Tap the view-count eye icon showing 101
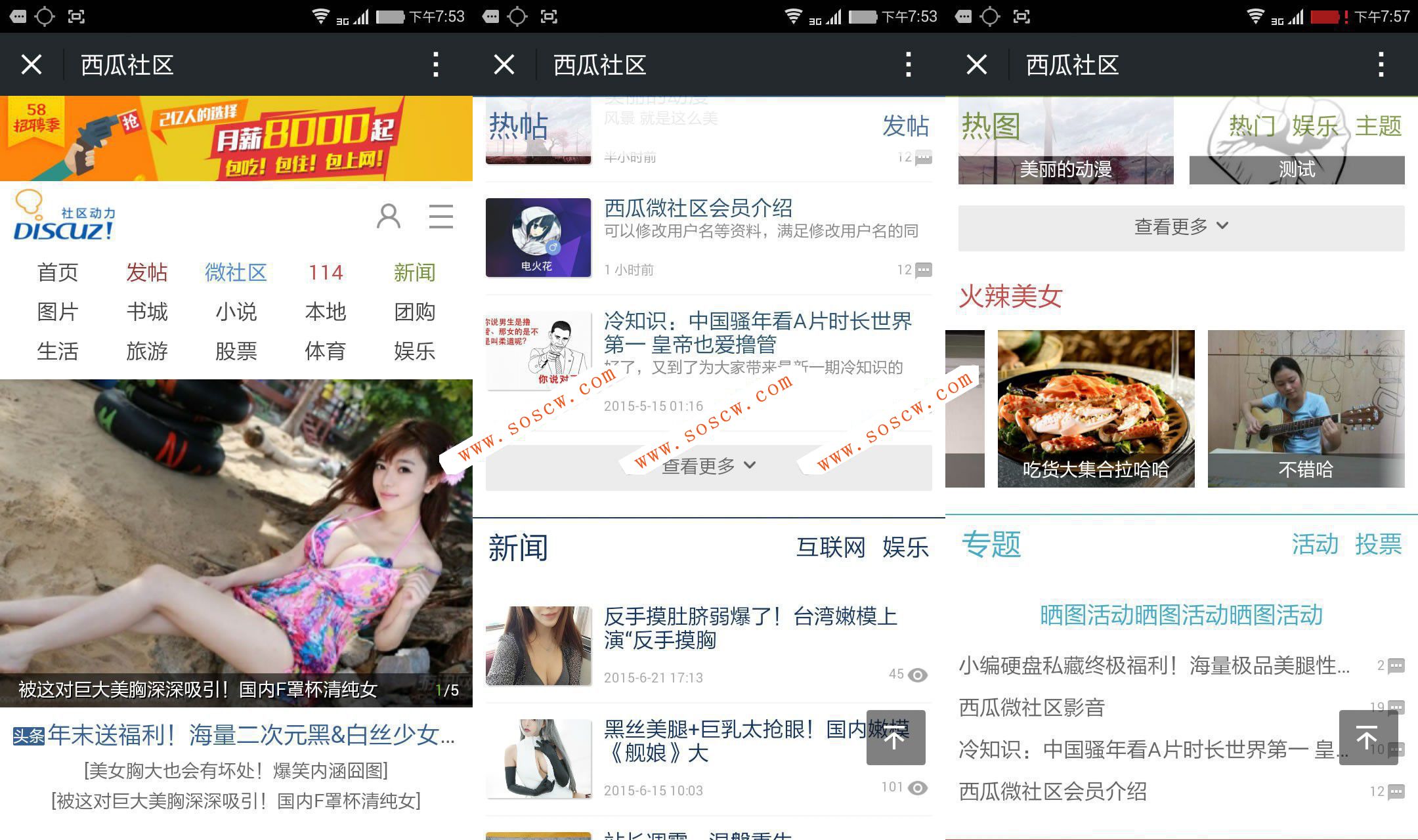The height and width of the screenshot is (840, 1418). click(x=918, y=787)
